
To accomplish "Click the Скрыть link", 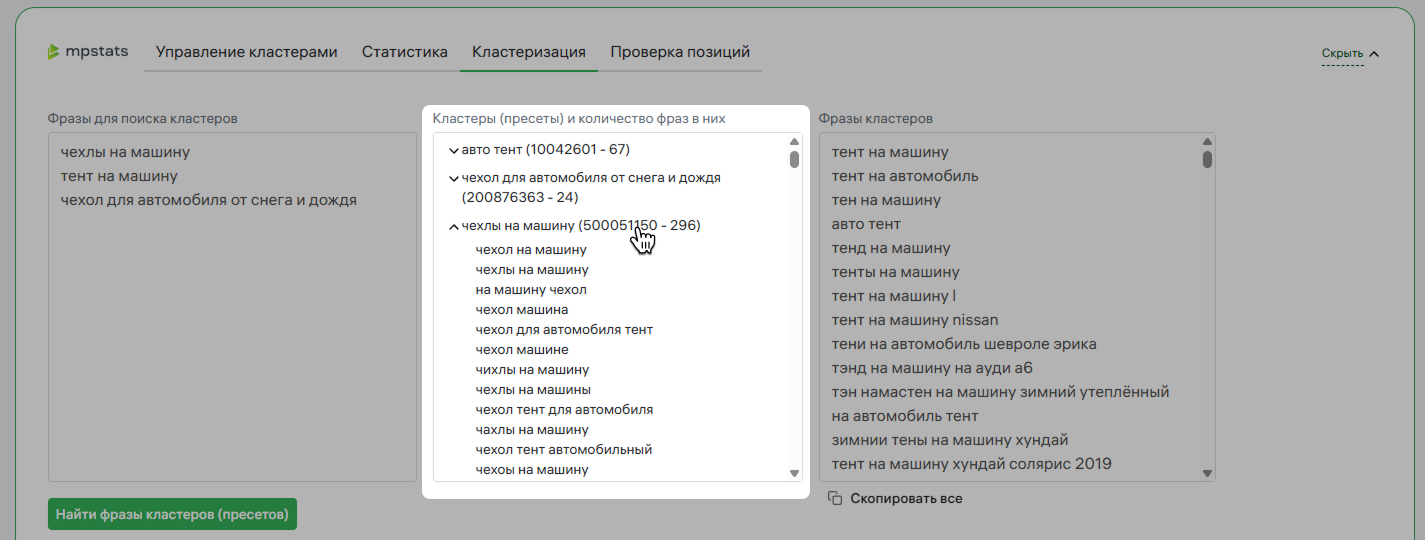I will 1342,54.
